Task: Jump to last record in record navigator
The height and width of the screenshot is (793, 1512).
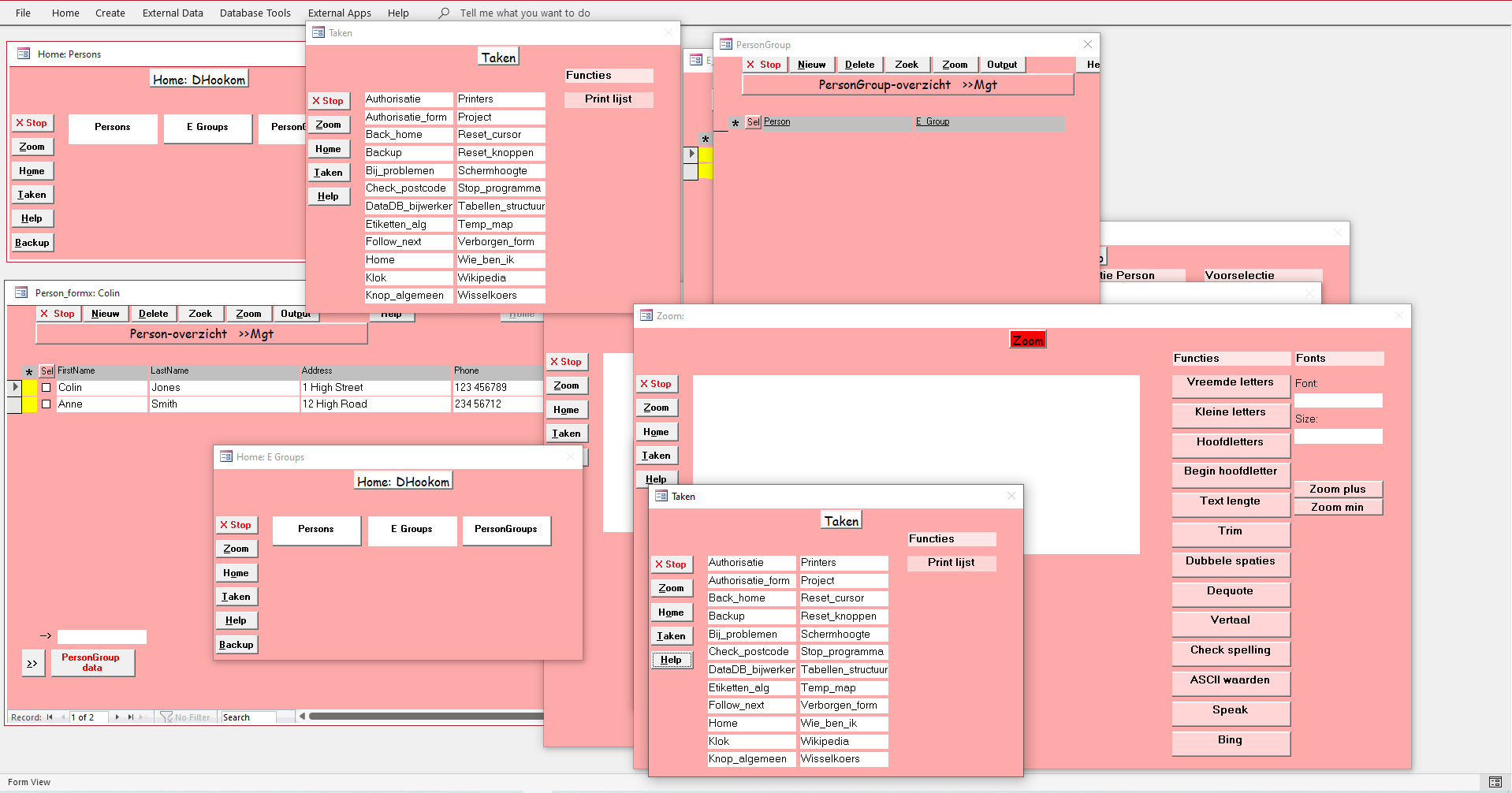Action: [x=131, y=717]
